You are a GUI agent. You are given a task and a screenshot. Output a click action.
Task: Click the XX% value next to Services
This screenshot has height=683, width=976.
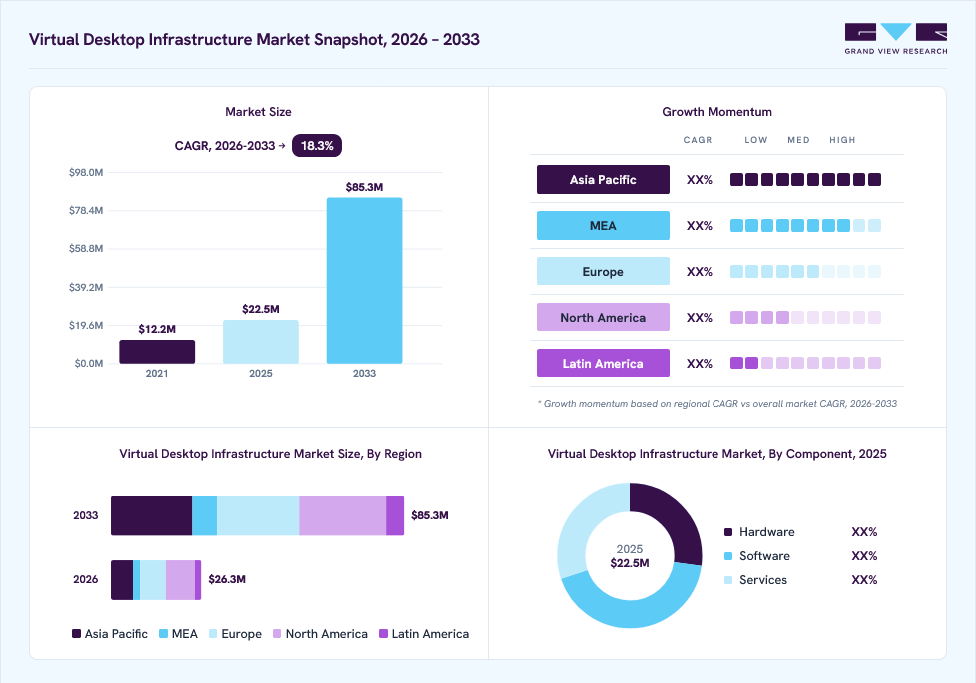point(864,580)
